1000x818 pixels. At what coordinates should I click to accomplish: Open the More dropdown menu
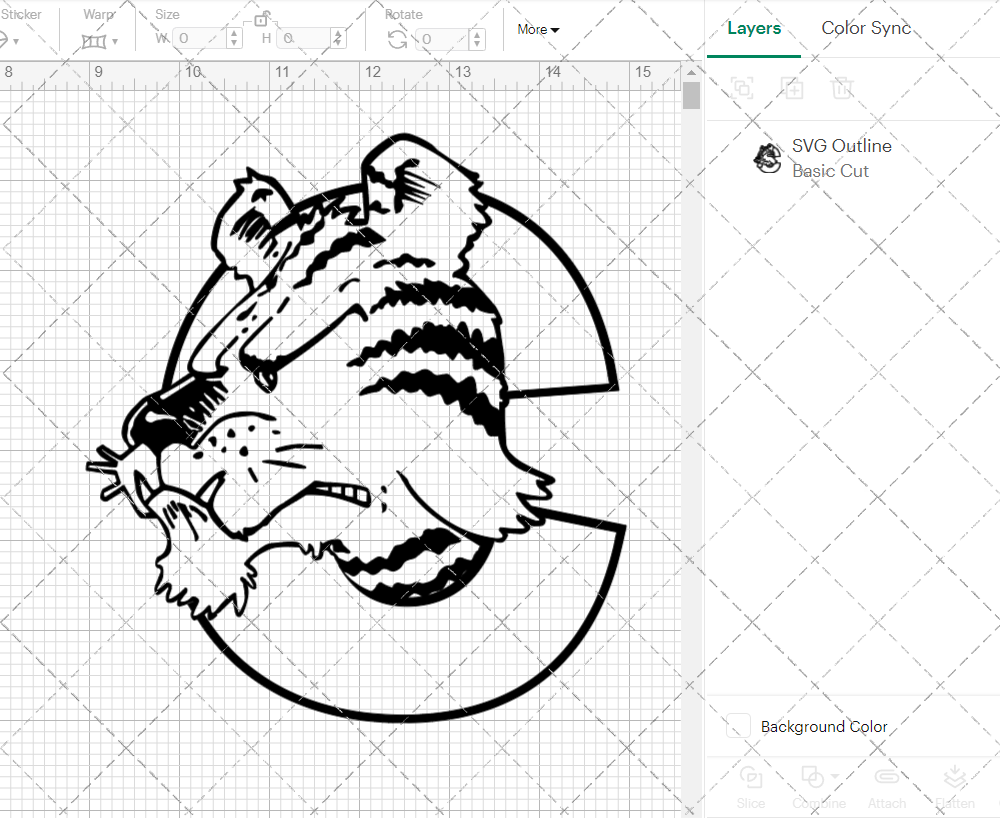pyautogui.click(x=537, y=30)
